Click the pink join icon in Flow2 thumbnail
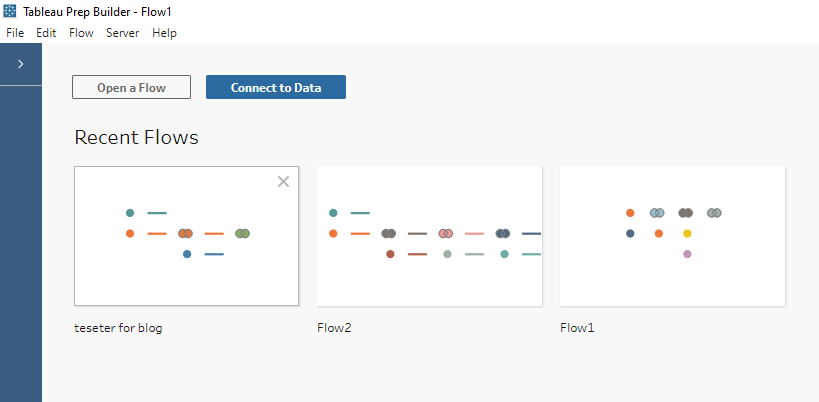 click(445, 233)
